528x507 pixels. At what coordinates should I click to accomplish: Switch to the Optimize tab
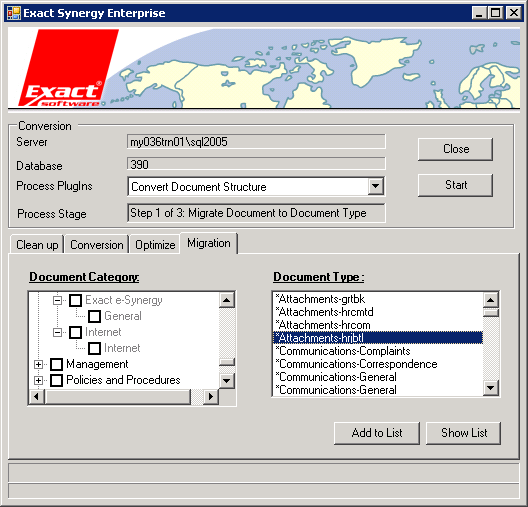pyautogui.click(x=155, y=245)
